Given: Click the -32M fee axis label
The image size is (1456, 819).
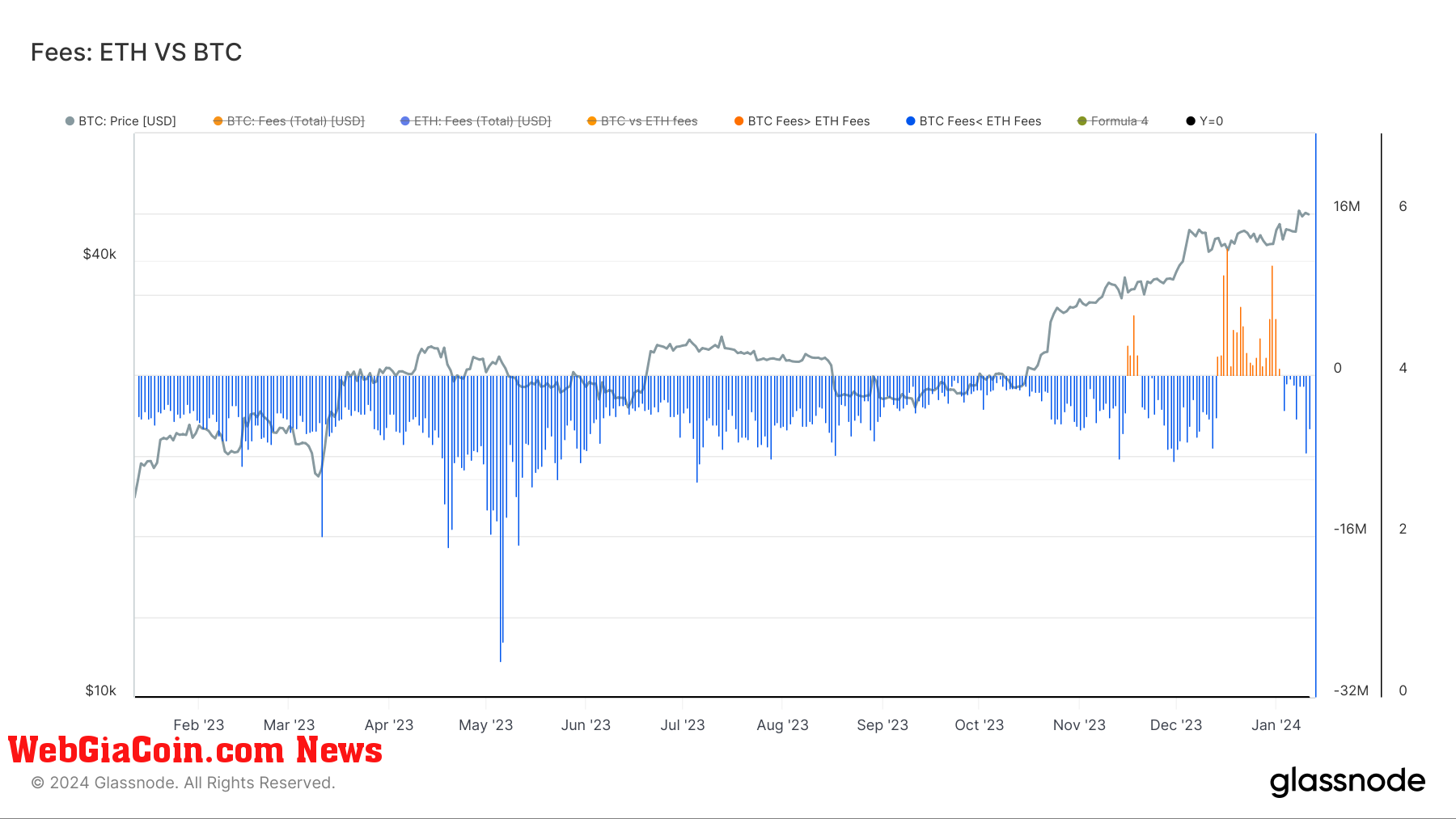Looking at the screenshot, I should pos(1351,690).
